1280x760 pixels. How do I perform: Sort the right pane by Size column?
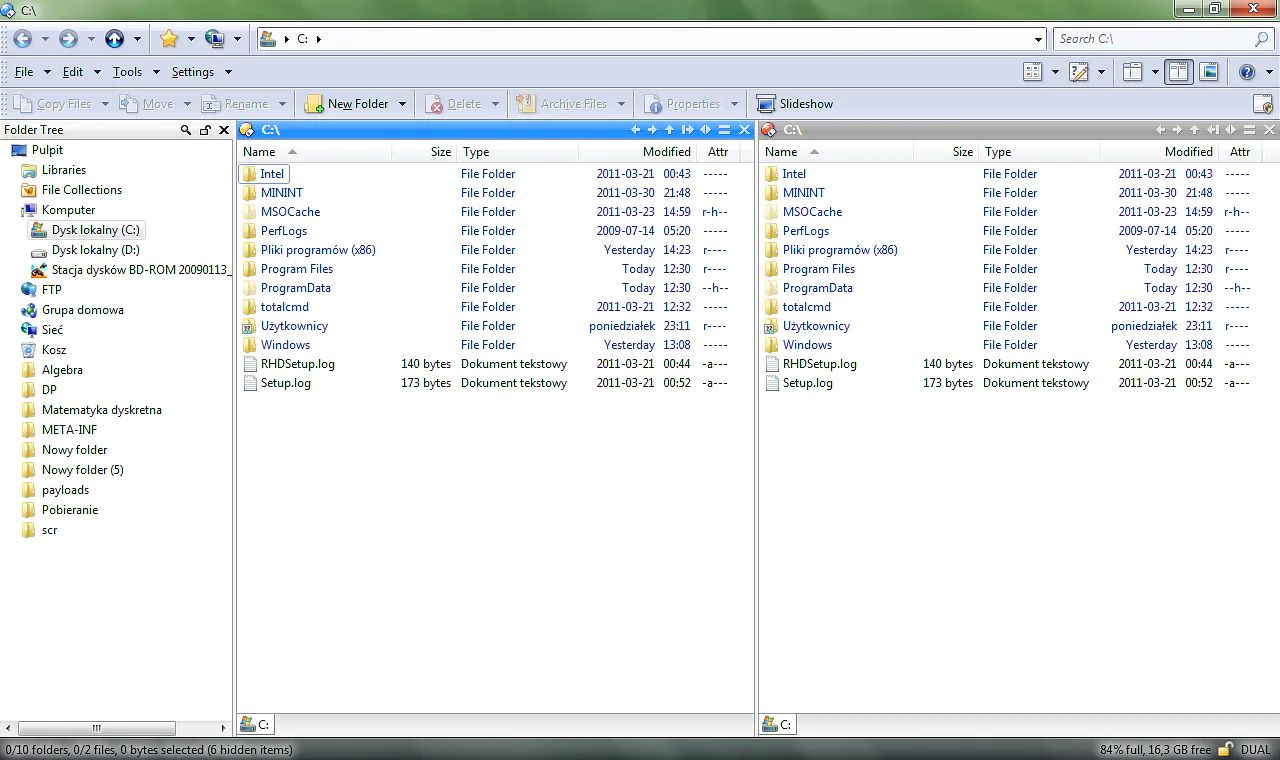click(x=962, y=151)
